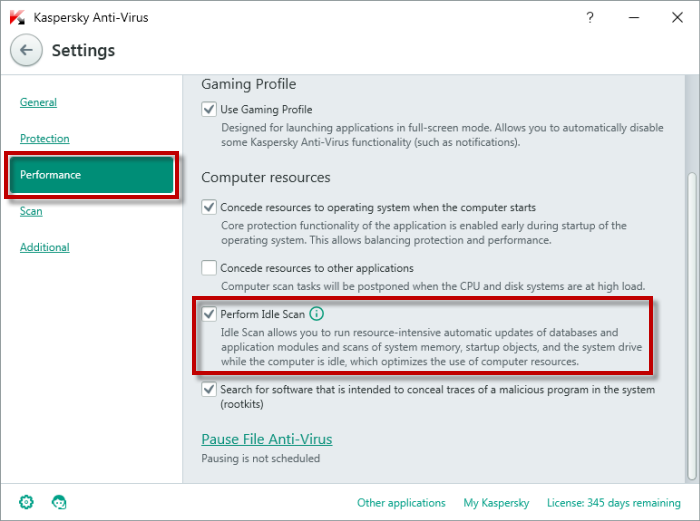Toggle the Perform Idle Scan checkbox

tap(209, 314)
